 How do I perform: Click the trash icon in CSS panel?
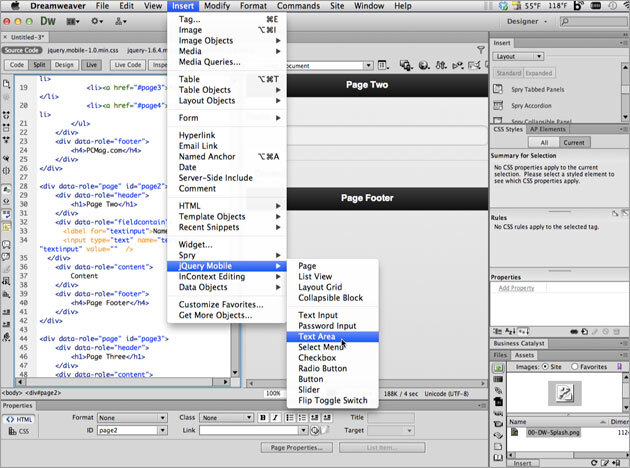[x=616, y=332]
